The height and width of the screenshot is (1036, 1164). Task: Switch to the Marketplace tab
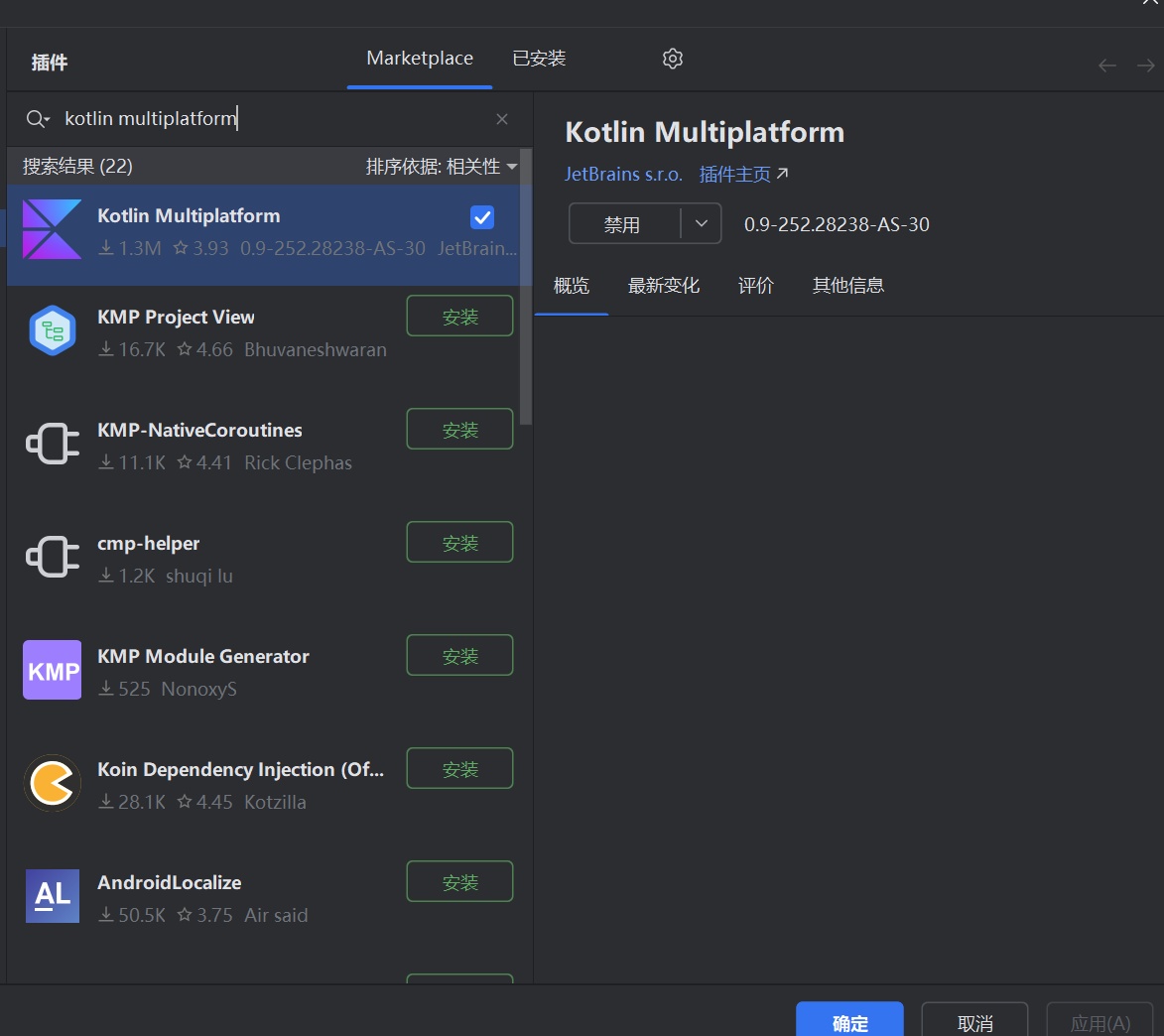click(420, 58)
